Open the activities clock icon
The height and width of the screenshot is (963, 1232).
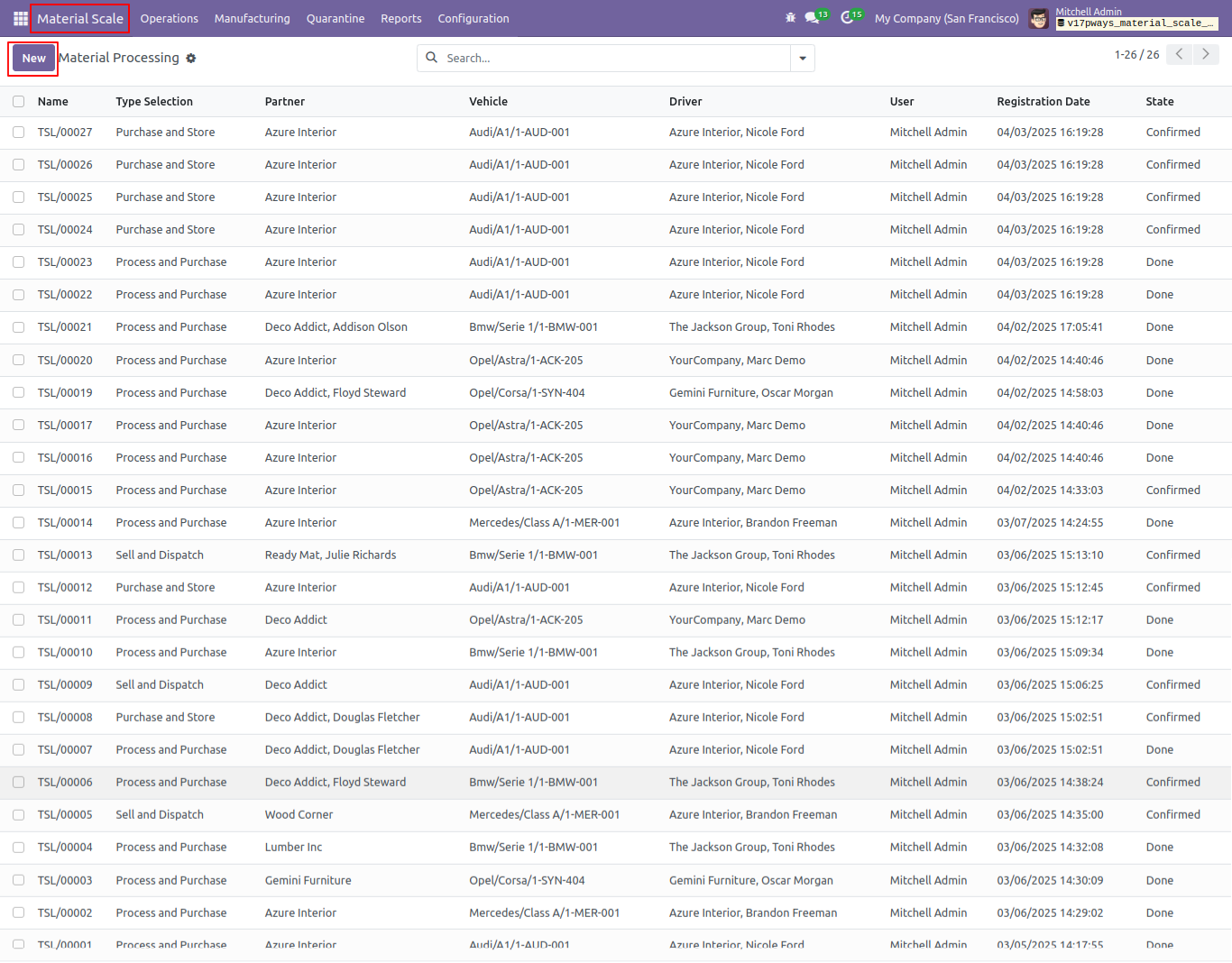point(847,18)
